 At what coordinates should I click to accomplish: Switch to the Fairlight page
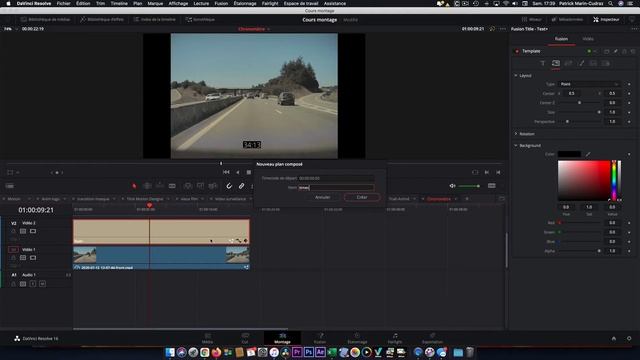[x=395, y=338]
